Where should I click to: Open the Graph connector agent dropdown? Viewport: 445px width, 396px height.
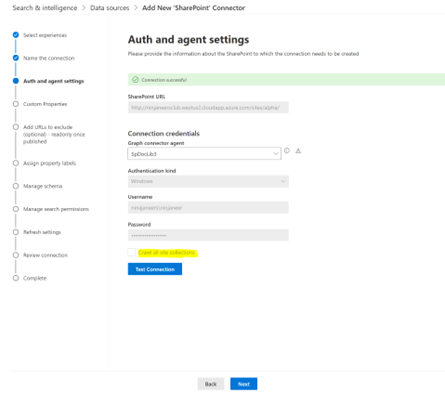pos(204,154)
